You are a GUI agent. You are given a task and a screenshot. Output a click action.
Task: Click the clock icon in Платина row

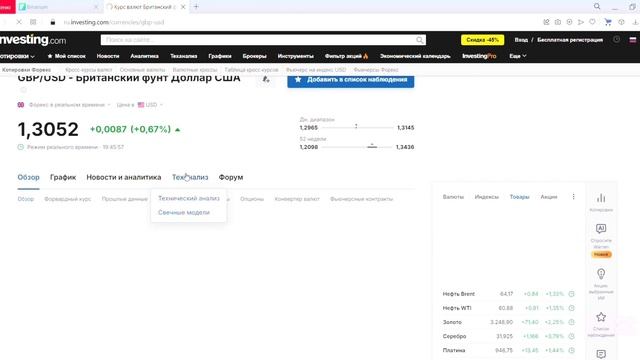coord(571,350)
